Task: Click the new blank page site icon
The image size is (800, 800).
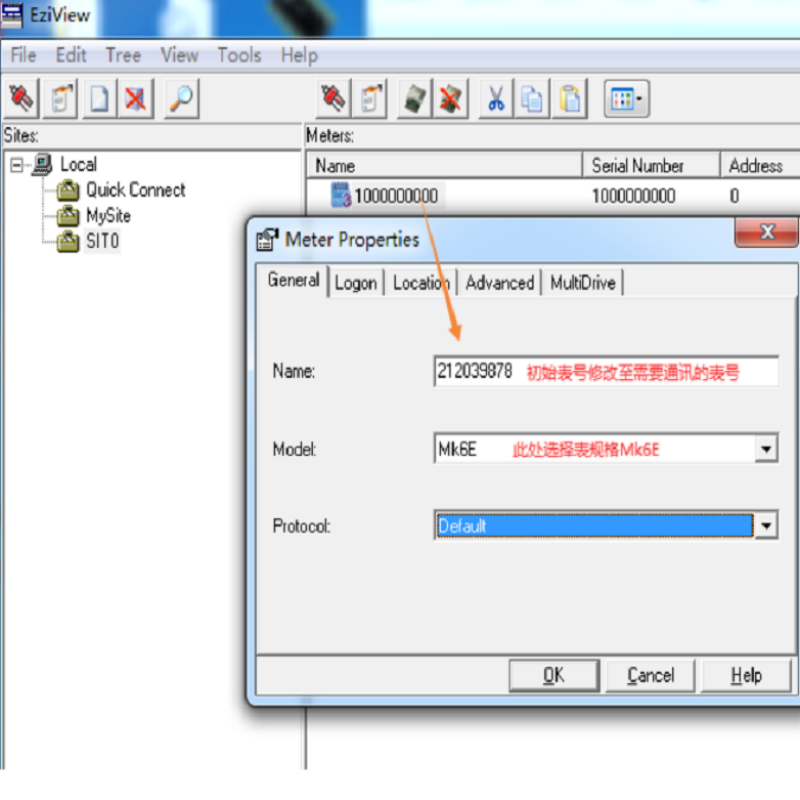Action: pos(99,98)
